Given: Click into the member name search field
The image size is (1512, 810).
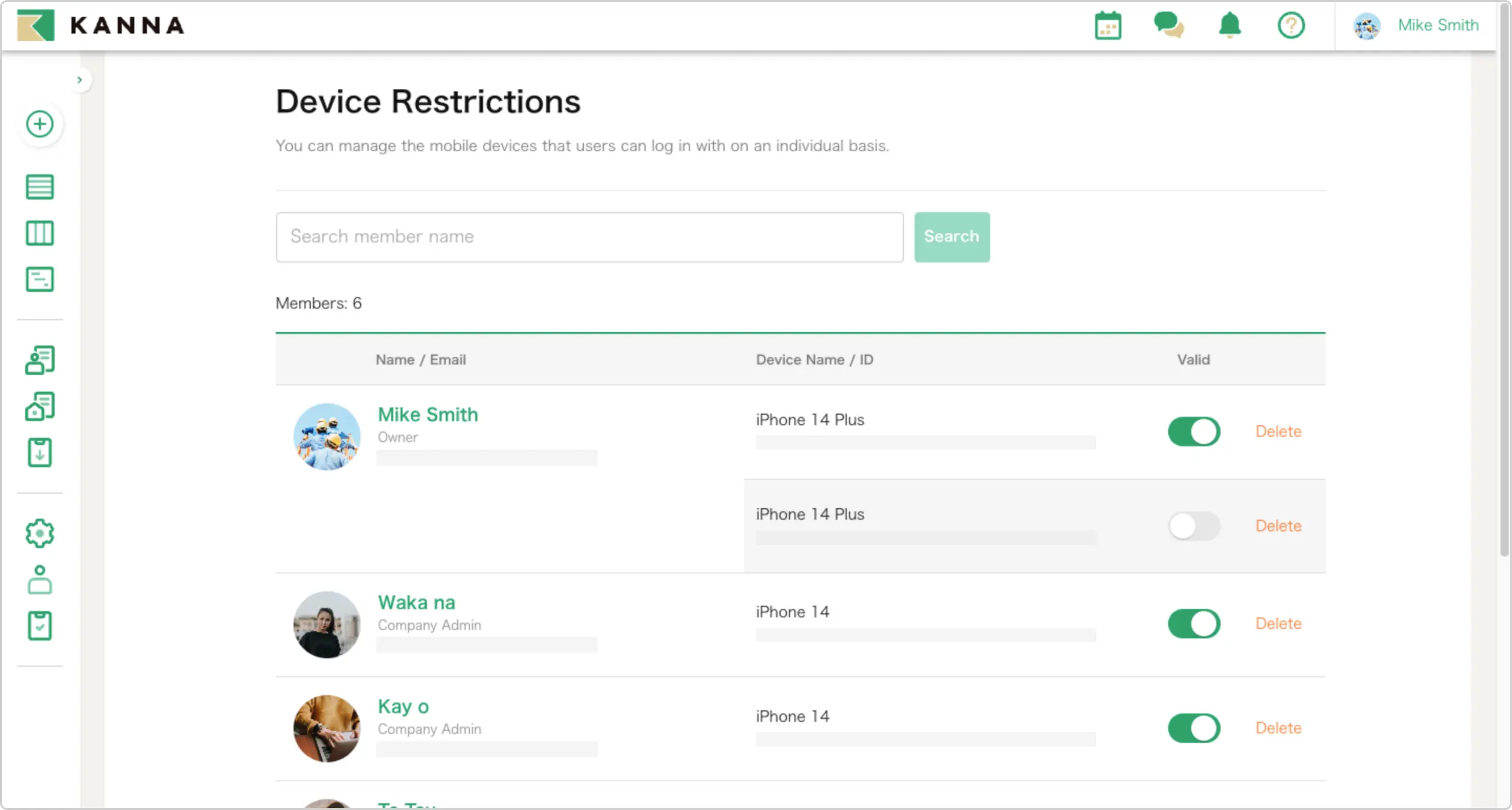Looking at the screenshot, I should tap(589, 236).
